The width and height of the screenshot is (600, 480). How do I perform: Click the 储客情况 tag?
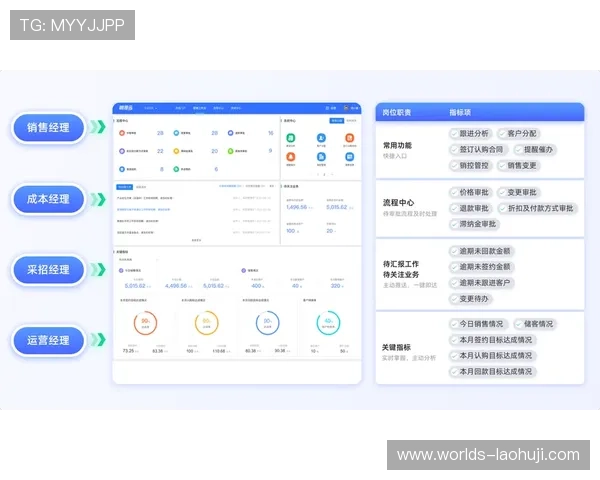(x=535, y=324)
